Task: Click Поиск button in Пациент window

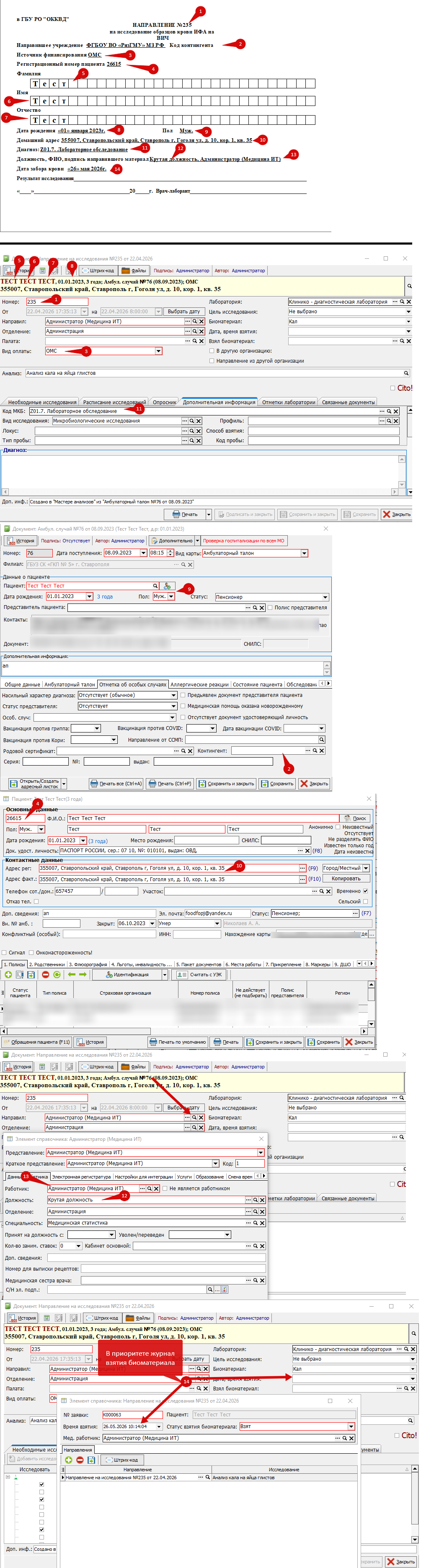Action: pos(356,819)
